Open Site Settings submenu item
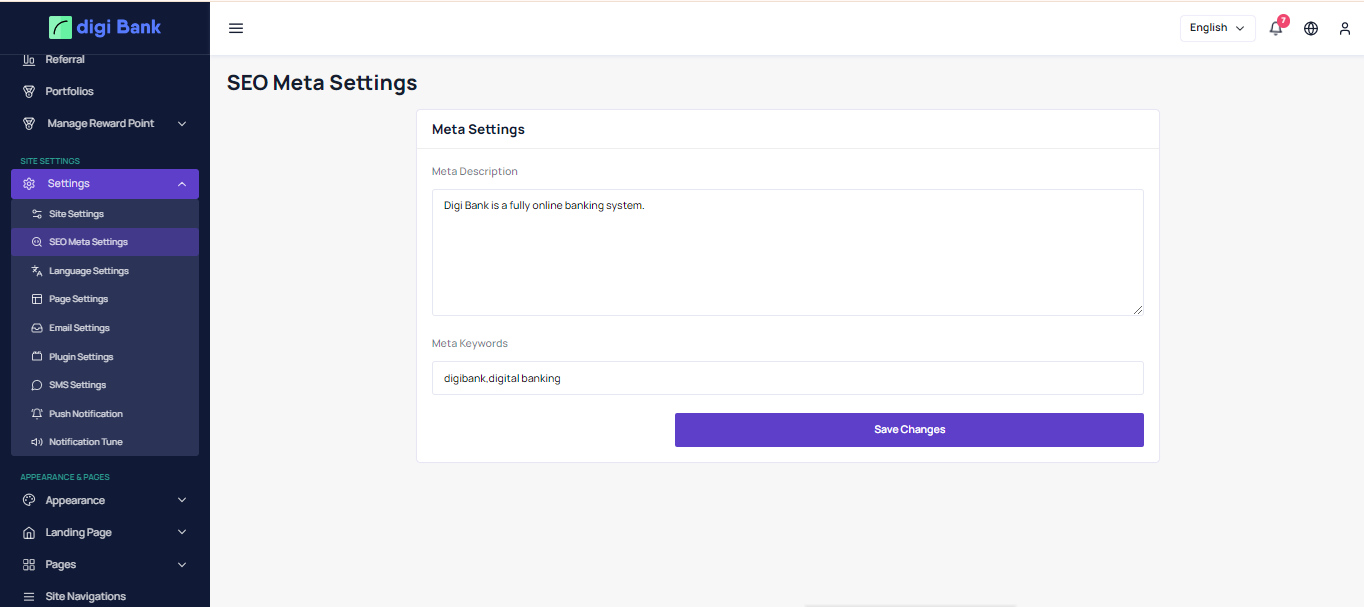The height and width of the screenshot is (607, 1364). 76,214
